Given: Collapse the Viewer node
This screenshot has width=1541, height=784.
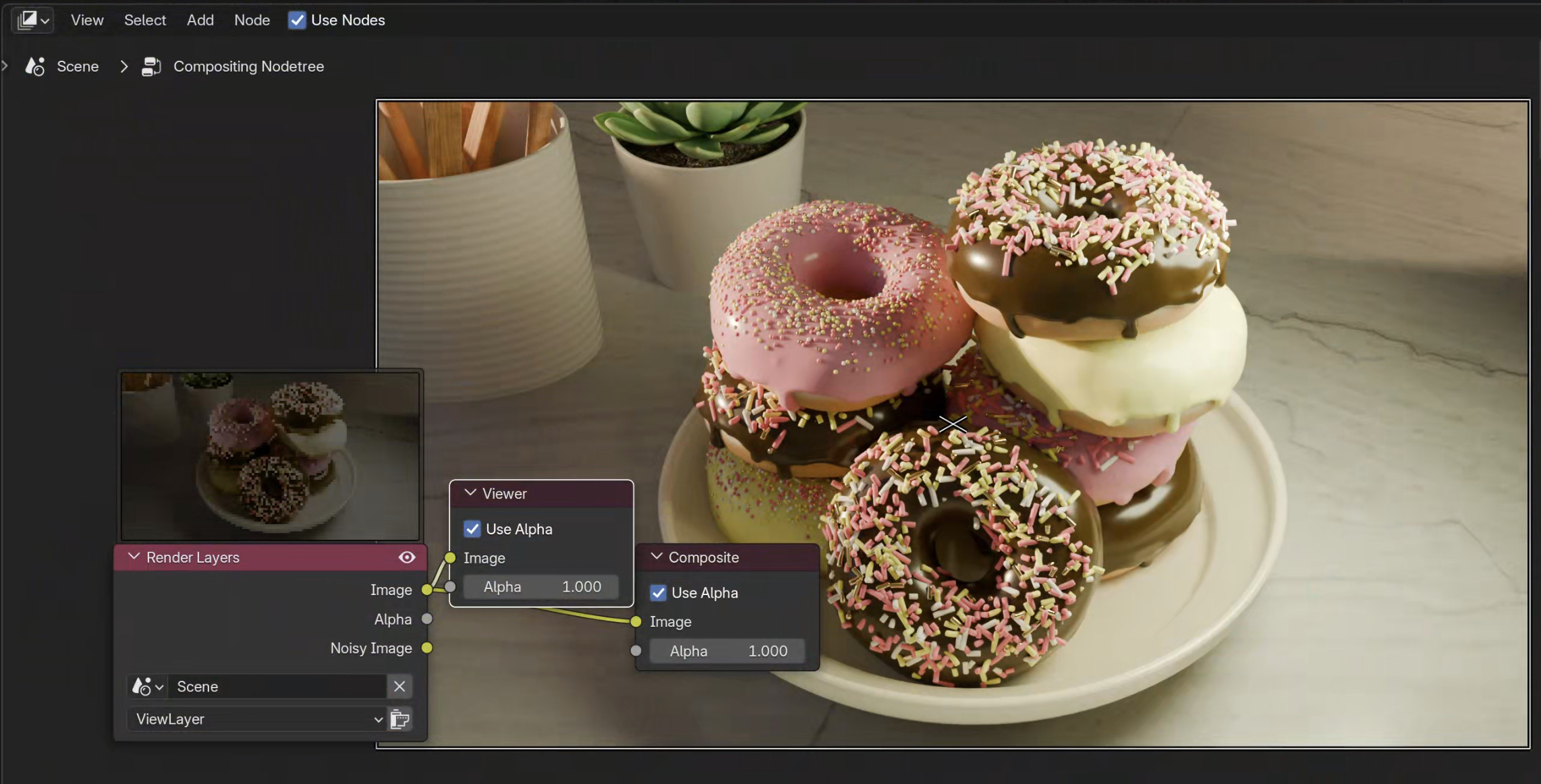Looking at the screenshot, I should point(470,493).
